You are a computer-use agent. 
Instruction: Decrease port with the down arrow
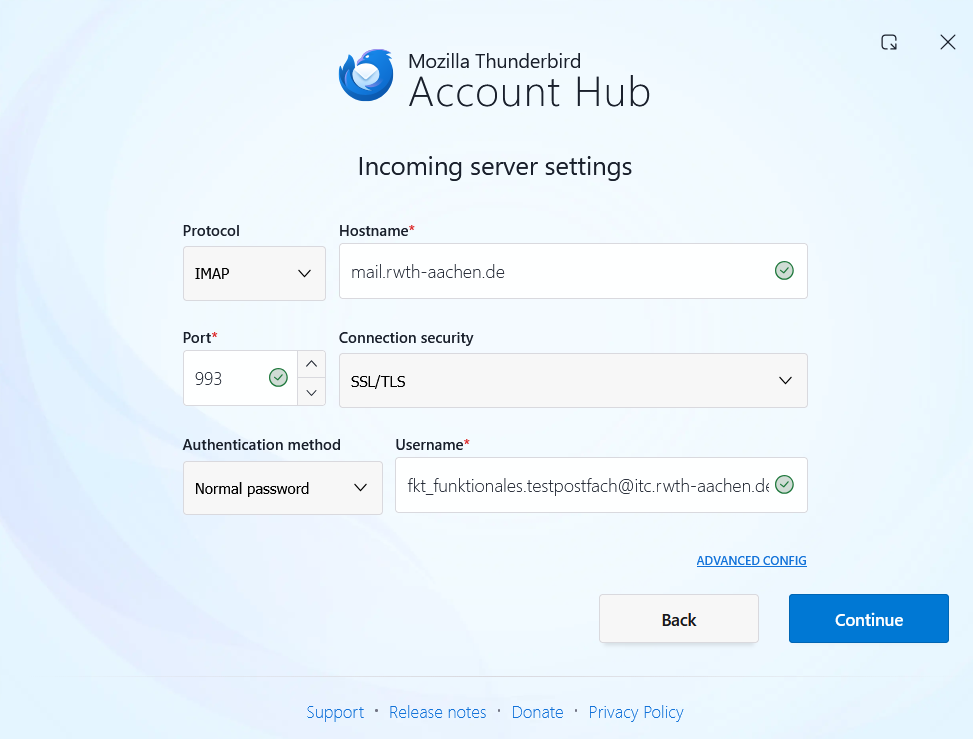[x=312, y=392]
